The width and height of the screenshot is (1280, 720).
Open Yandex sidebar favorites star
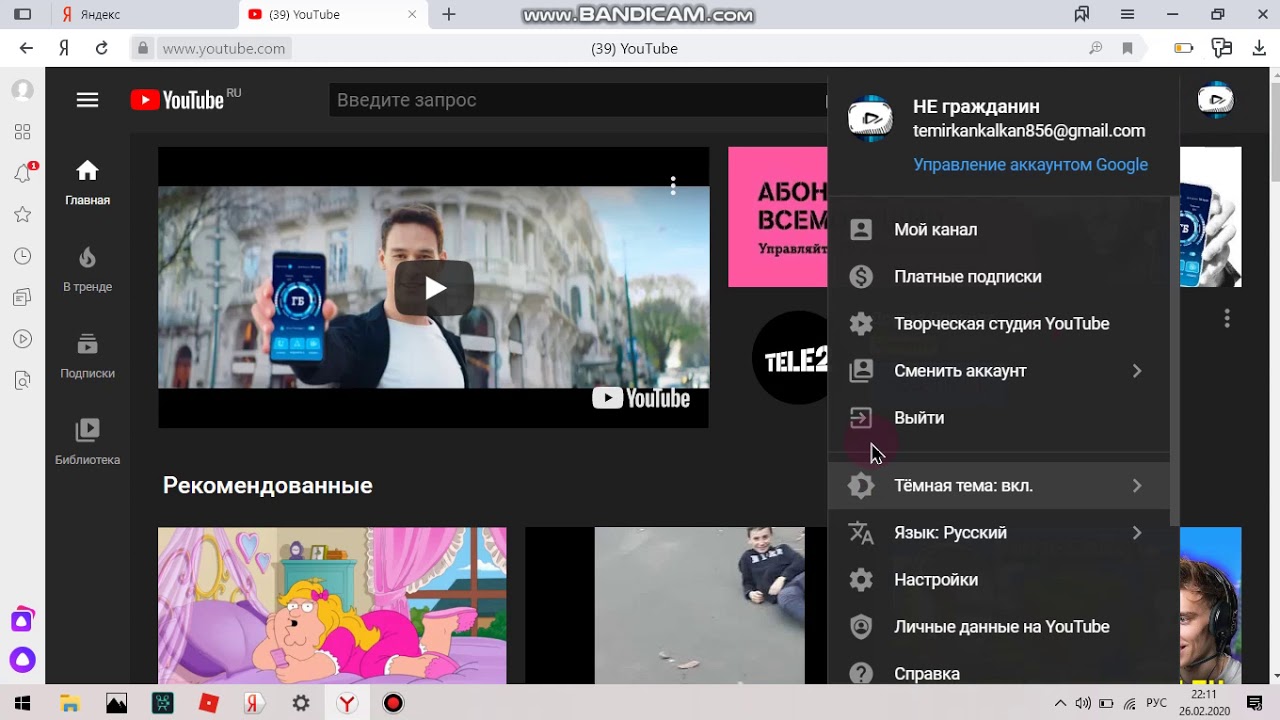click(22, 215)
